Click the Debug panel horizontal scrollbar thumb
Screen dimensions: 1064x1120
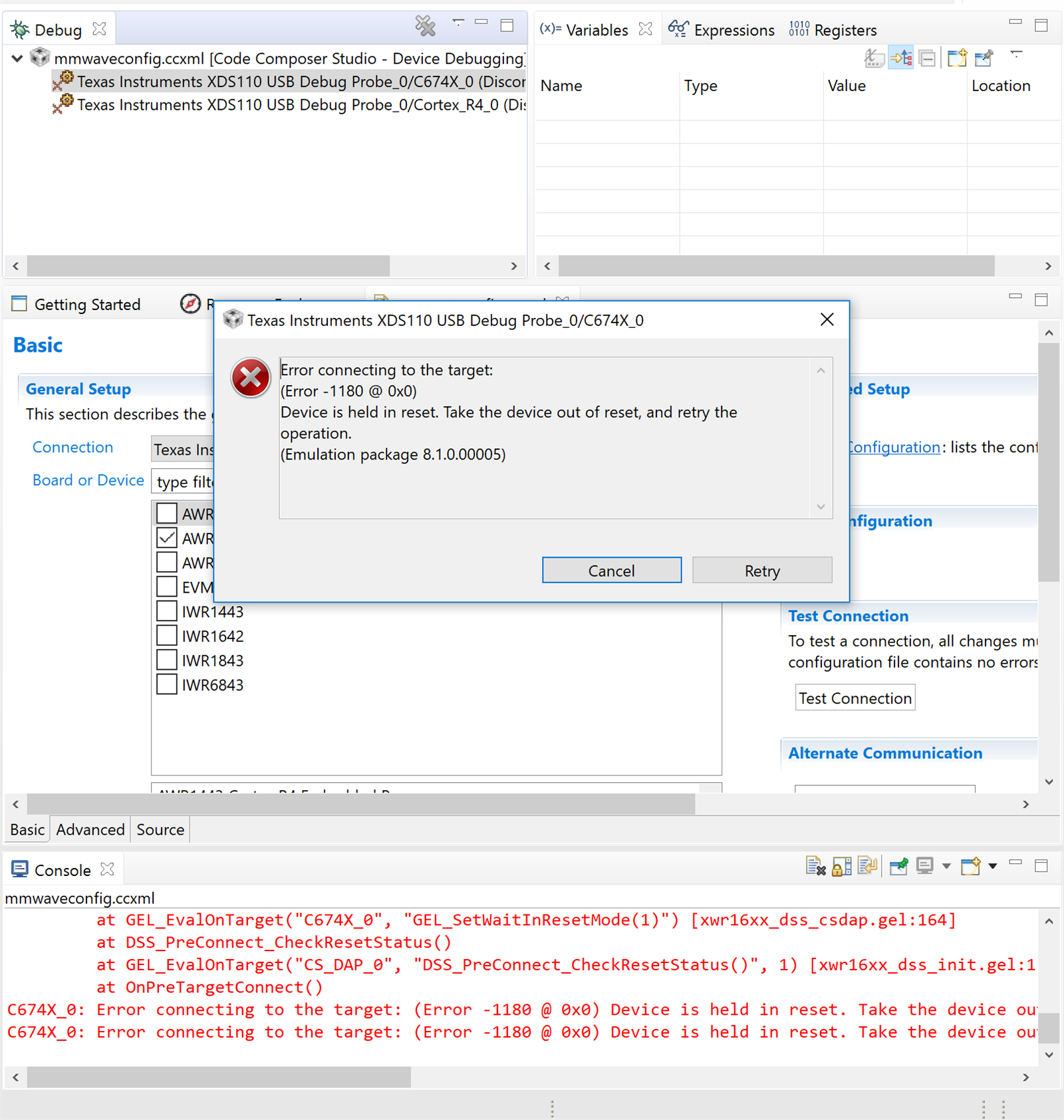tap(208, 266)
